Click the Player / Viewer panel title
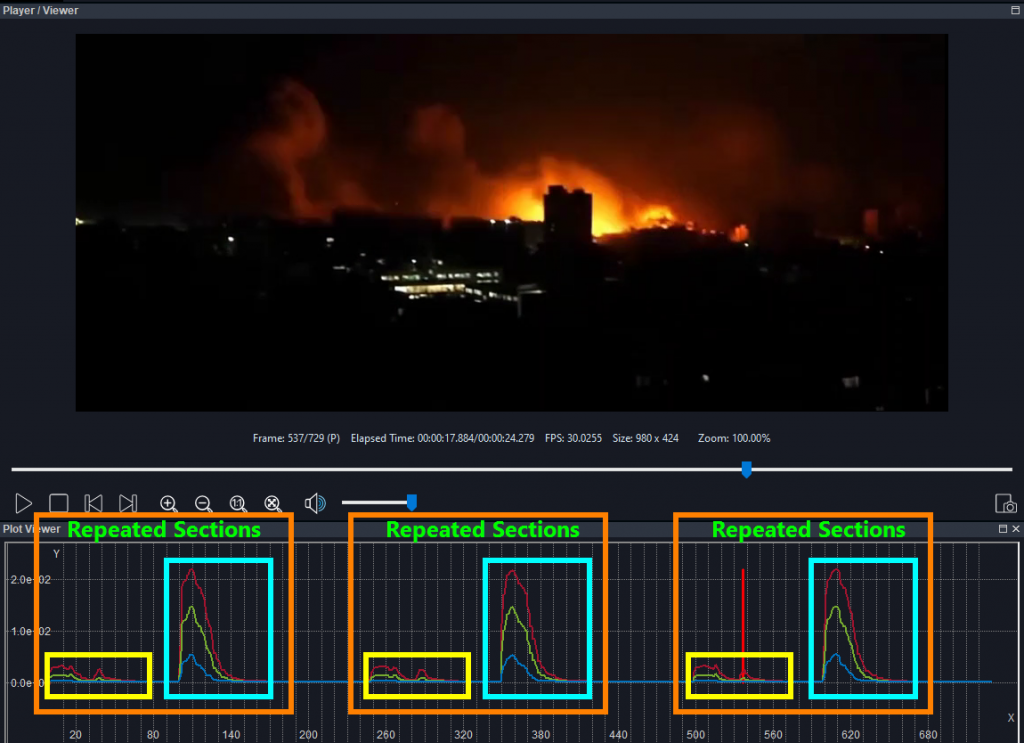This screenshot has width=1024, height=743. [x=41, y=10]
